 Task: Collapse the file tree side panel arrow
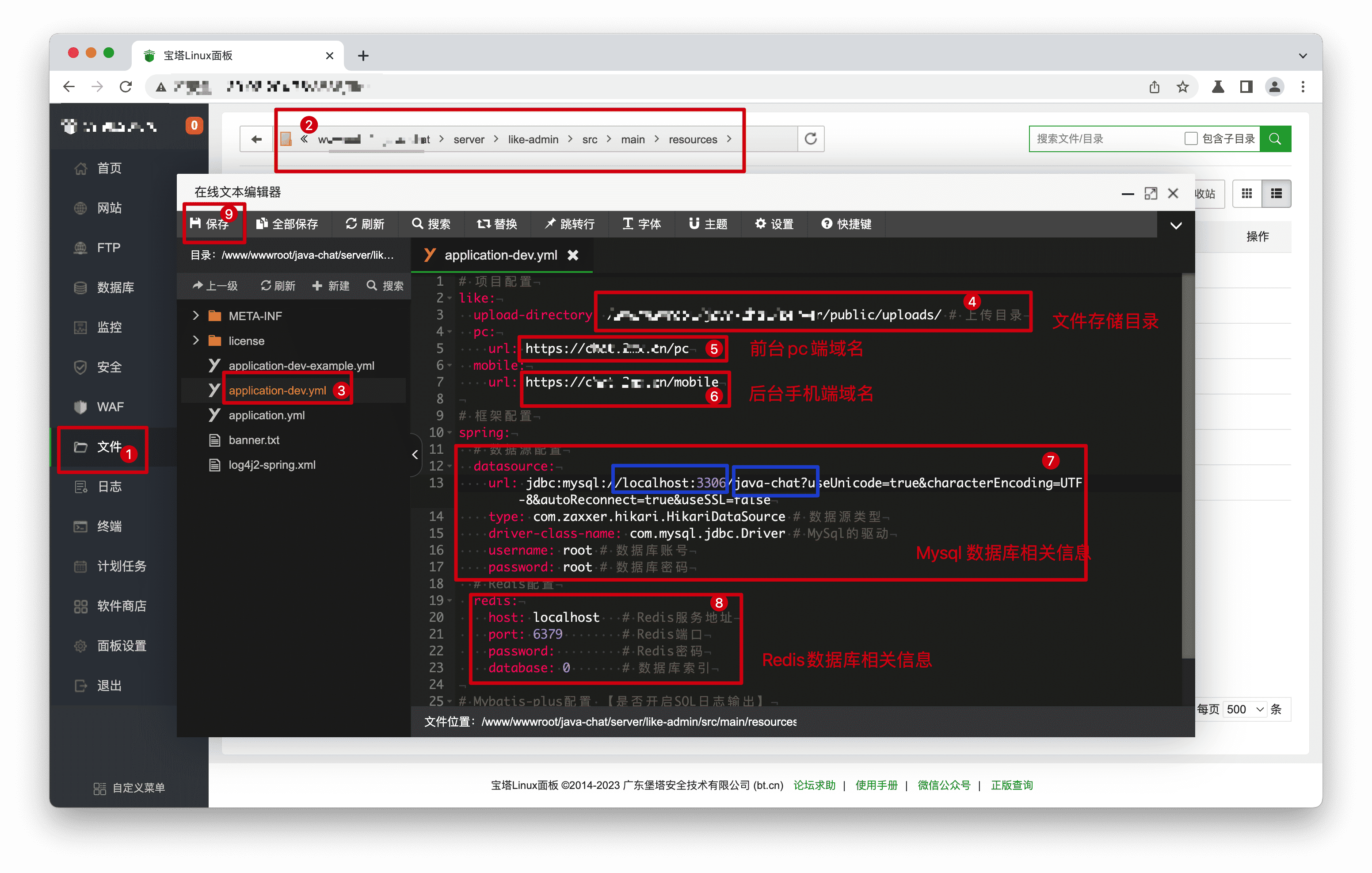(415, 455)
